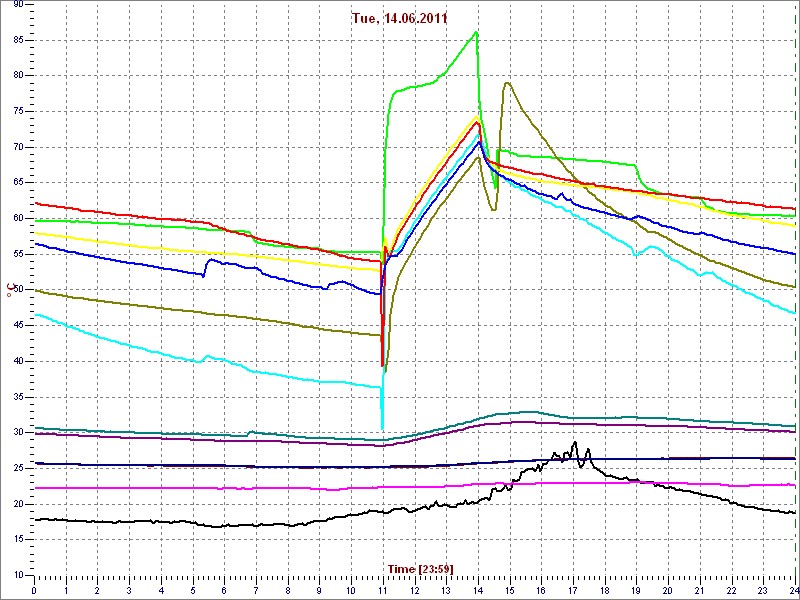Image resolution: width=800 pixels, height=600 pixels.
Task: Click the '30' value on temperature axis
Action: point(18,433)
